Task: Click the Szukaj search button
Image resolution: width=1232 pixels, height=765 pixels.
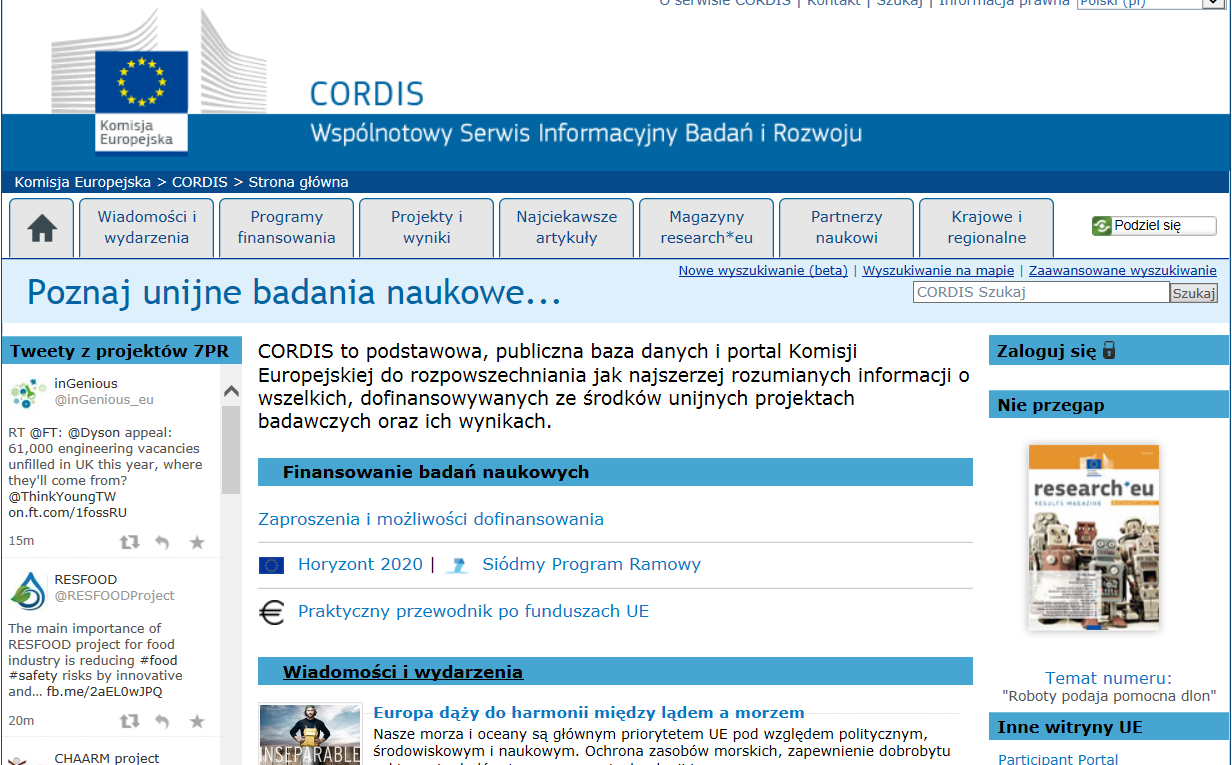Action: click(x=1194, y=293)
